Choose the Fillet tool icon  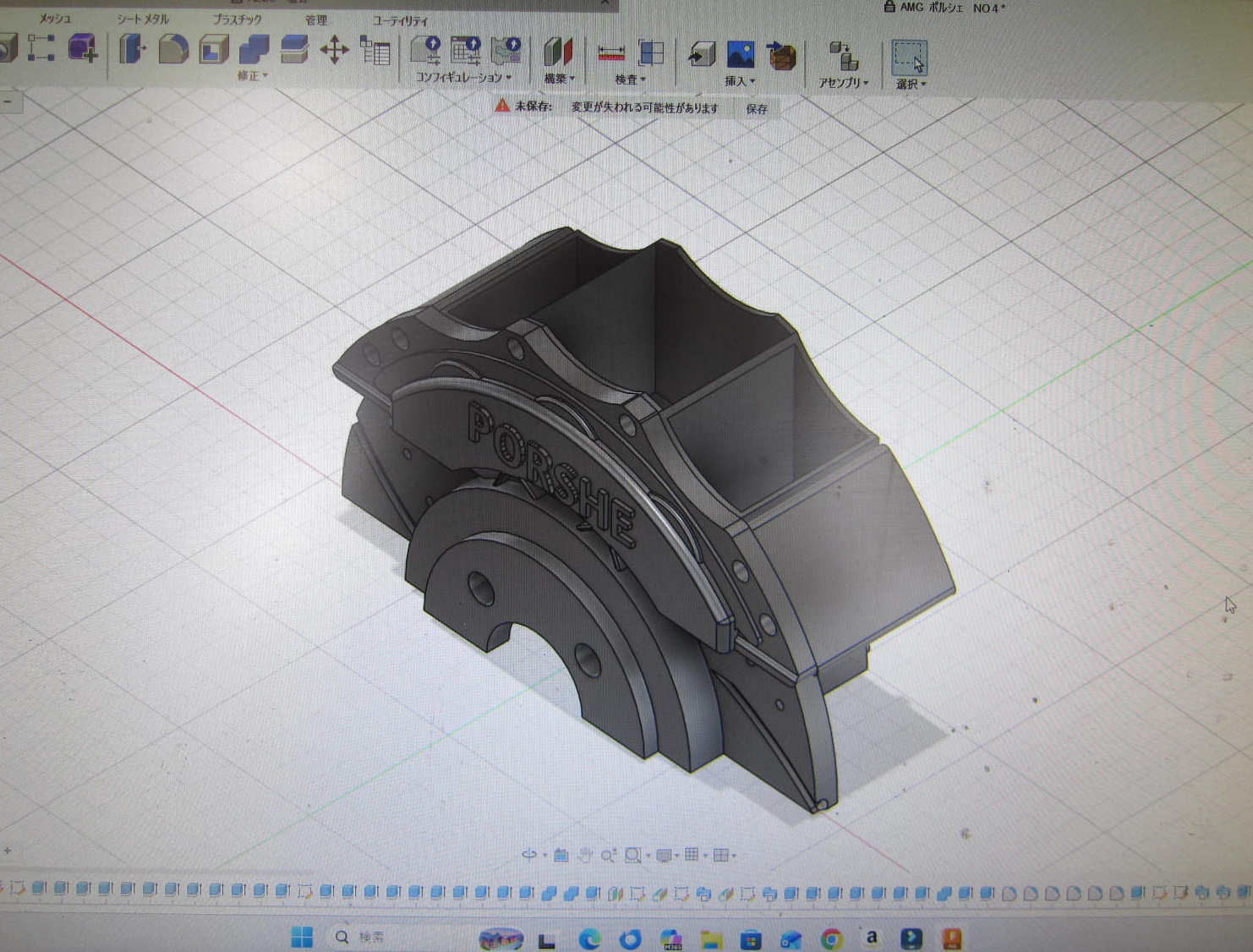tap(173, 49)
